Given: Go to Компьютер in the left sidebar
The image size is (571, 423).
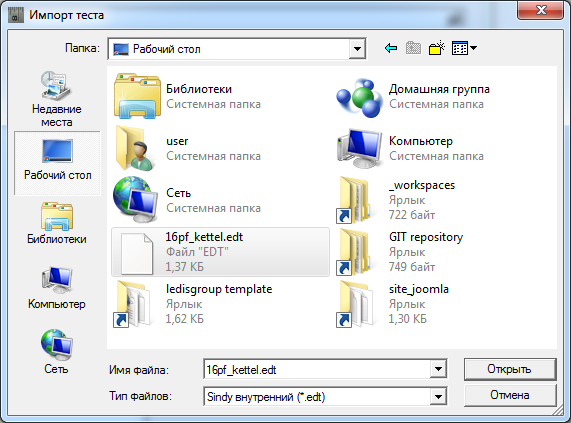Looking at the screenshot, I should (57, 288).
